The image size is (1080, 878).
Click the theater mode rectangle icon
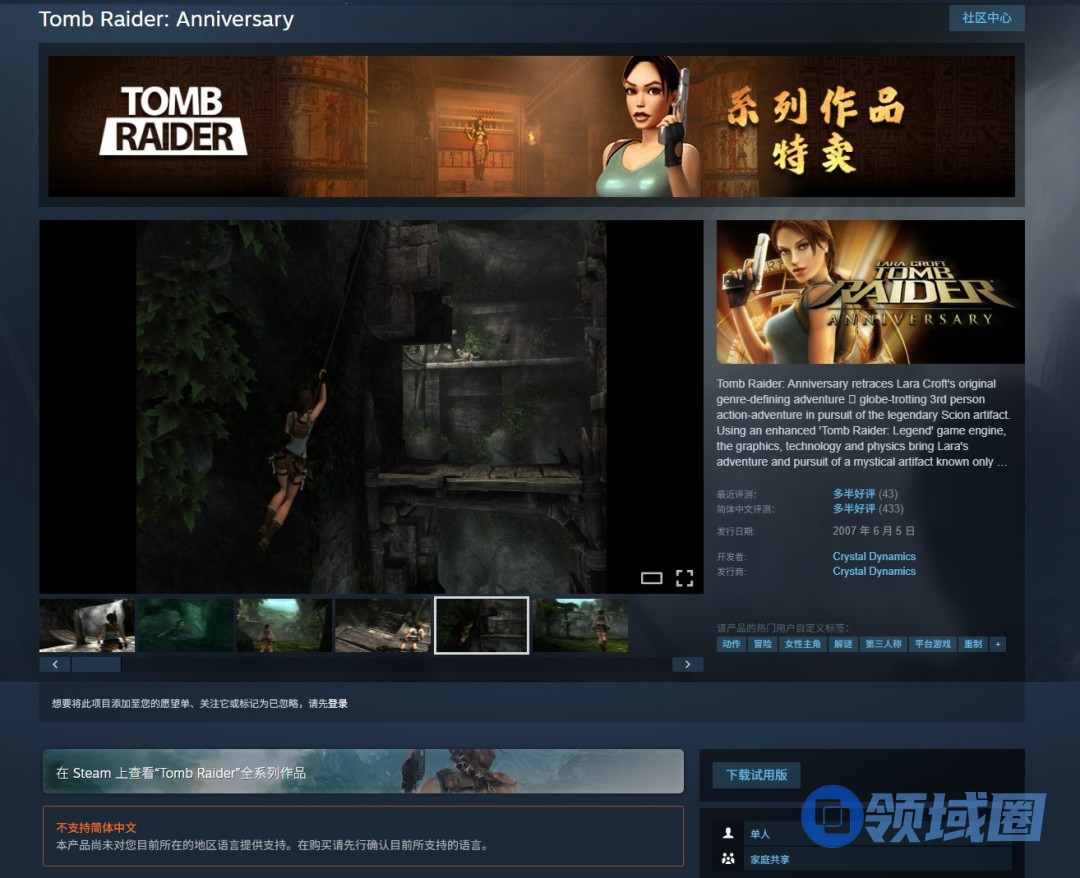coord(652,578)
